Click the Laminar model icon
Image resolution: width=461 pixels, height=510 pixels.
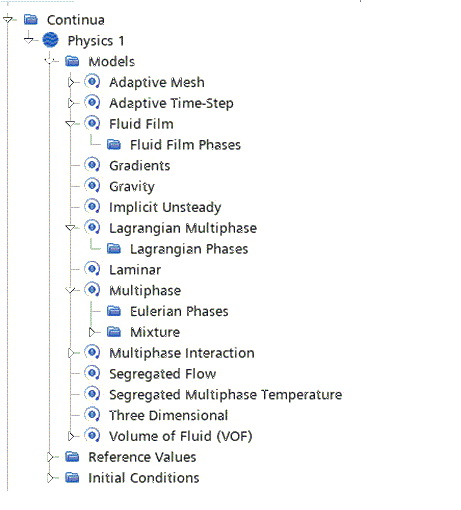(x=92, y=269)
